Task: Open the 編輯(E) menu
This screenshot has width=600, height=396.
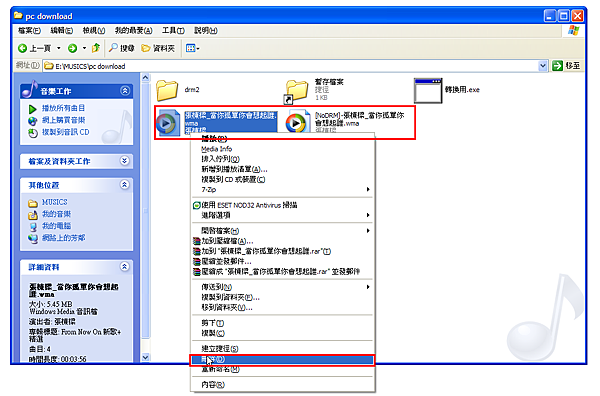Action: pyautogui.click(x=62, y=30)
